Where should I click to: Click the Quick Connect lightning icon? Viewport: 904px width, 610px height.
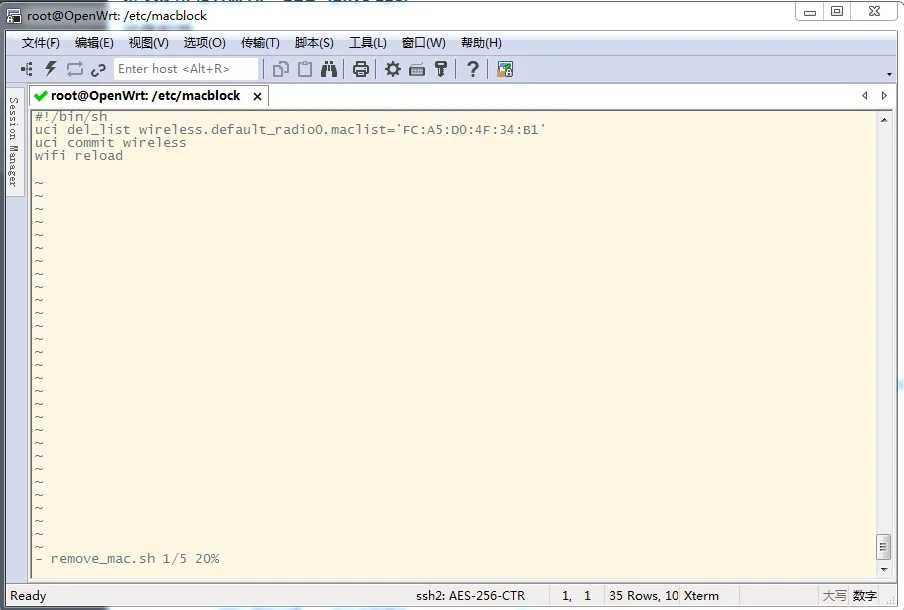point(51,69)
